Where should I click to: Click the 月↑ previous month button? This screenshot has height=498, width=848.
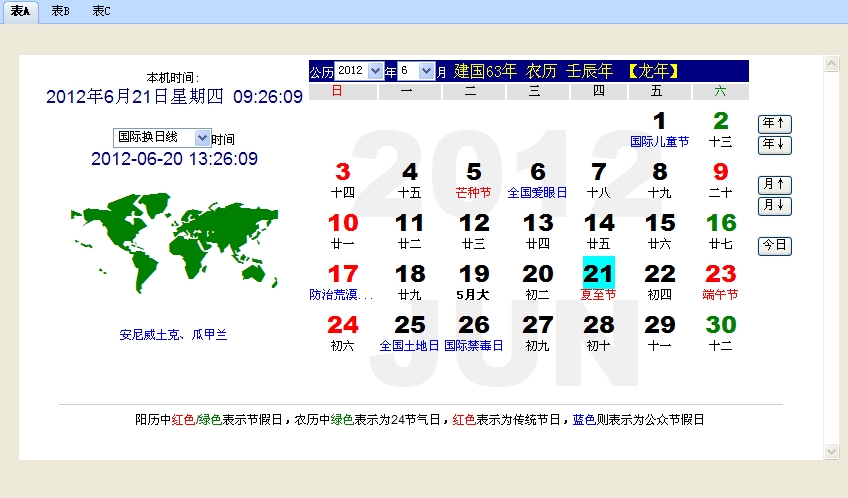click(x=774, y=185)
